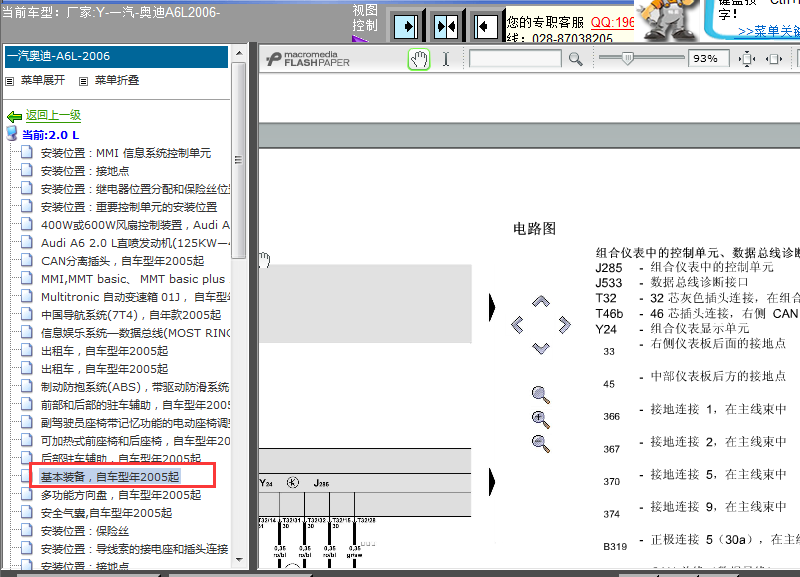
Task: Click the 返回上一级 link
Action: coord(54,116)
